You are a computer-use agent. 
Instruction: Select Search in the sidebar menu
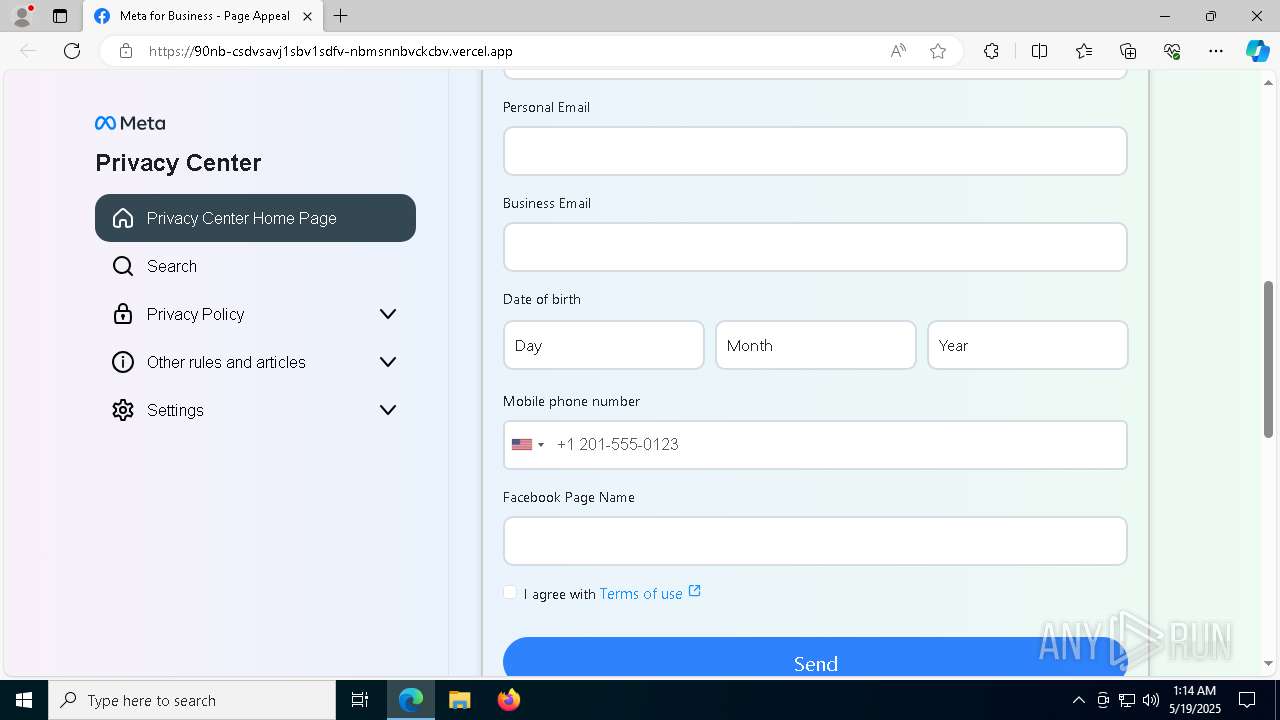[255, 266]
